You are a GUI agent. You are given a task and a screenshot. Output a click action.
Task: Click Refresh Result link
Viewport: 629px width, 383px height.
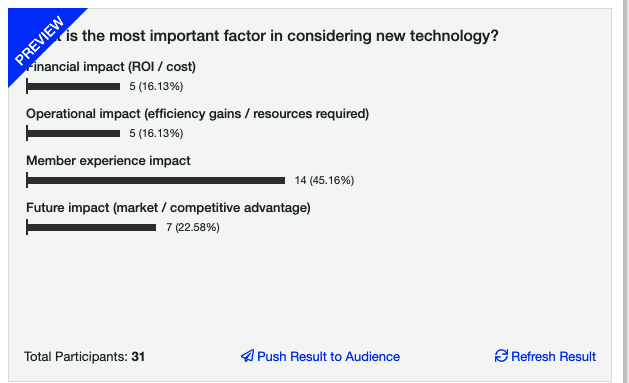[545, 356]
